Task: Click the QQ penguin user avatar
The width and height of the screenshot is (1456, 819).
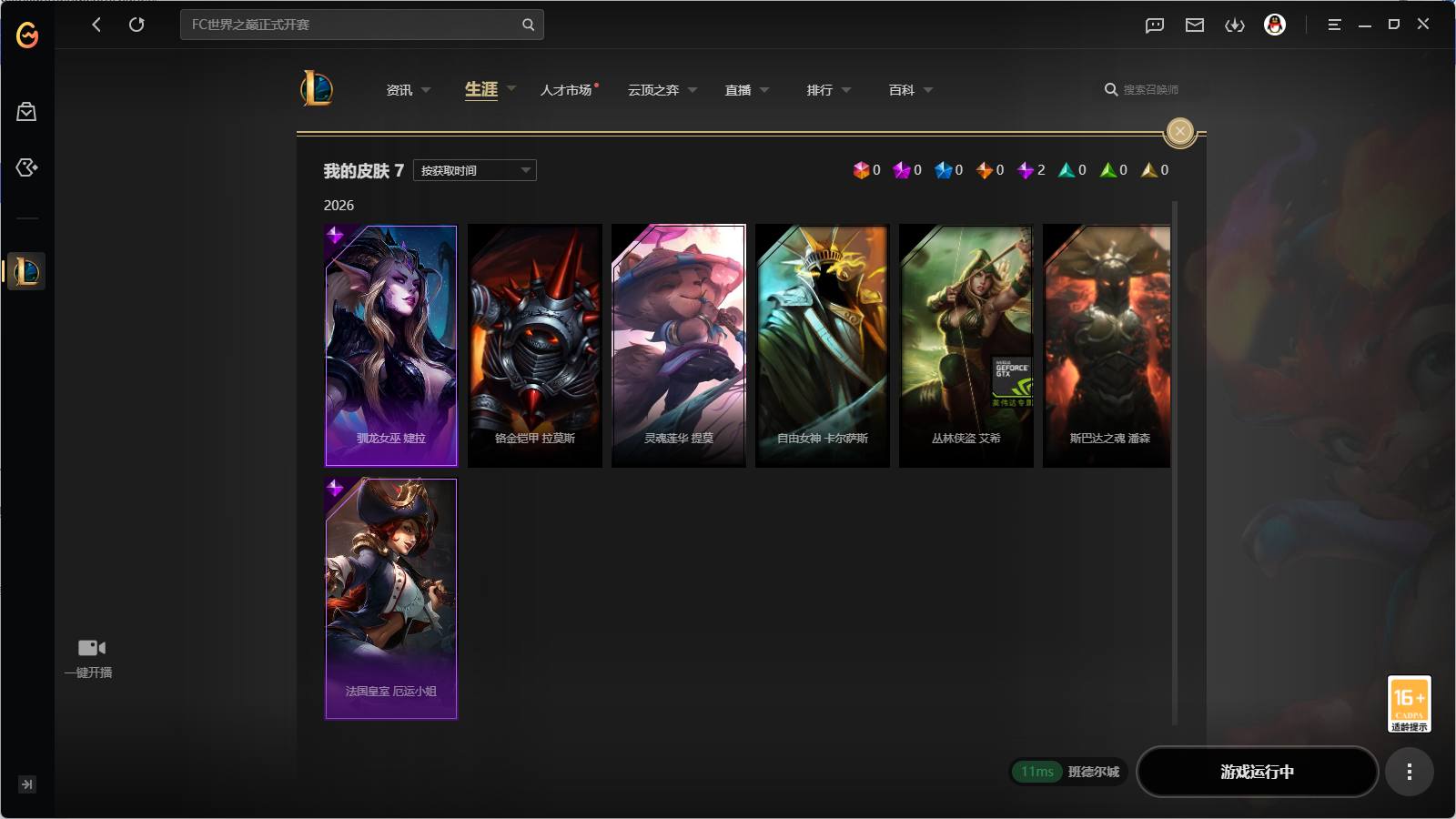Action: pos(1275,25)
